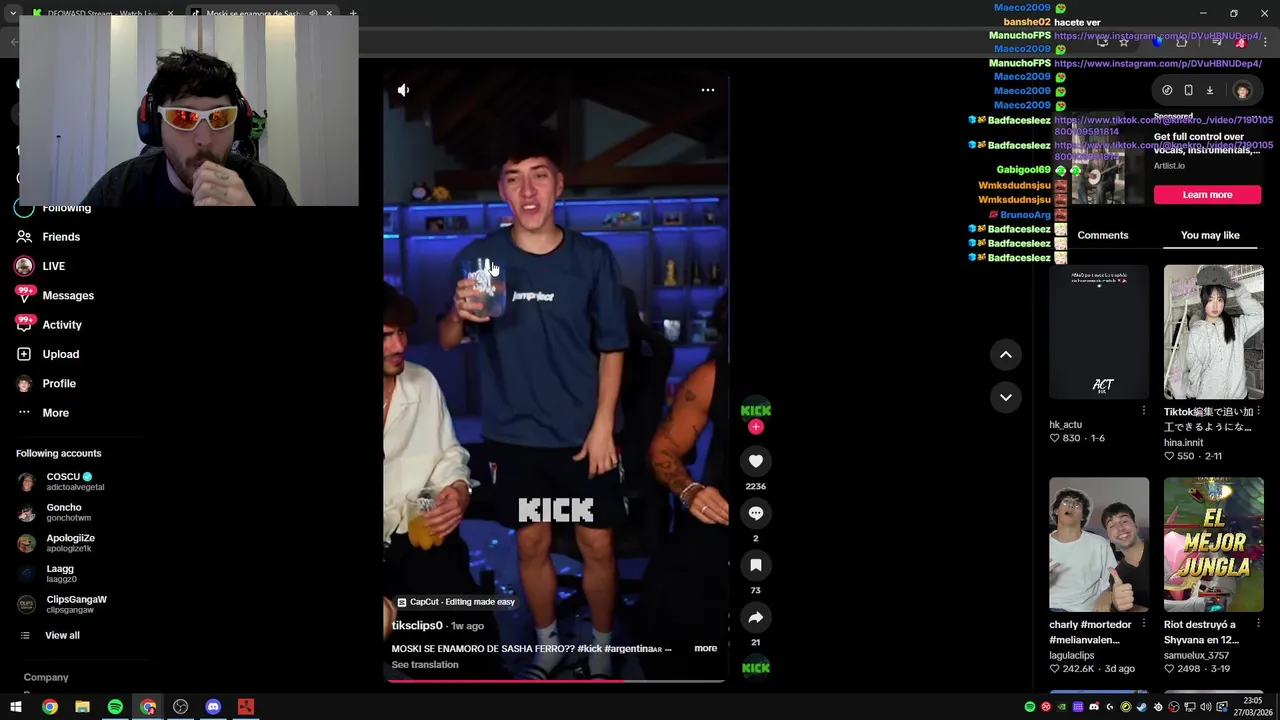Open Discord from the taskbar
The height and width of the screenshot is (720, 1280).
pos(213,707)
